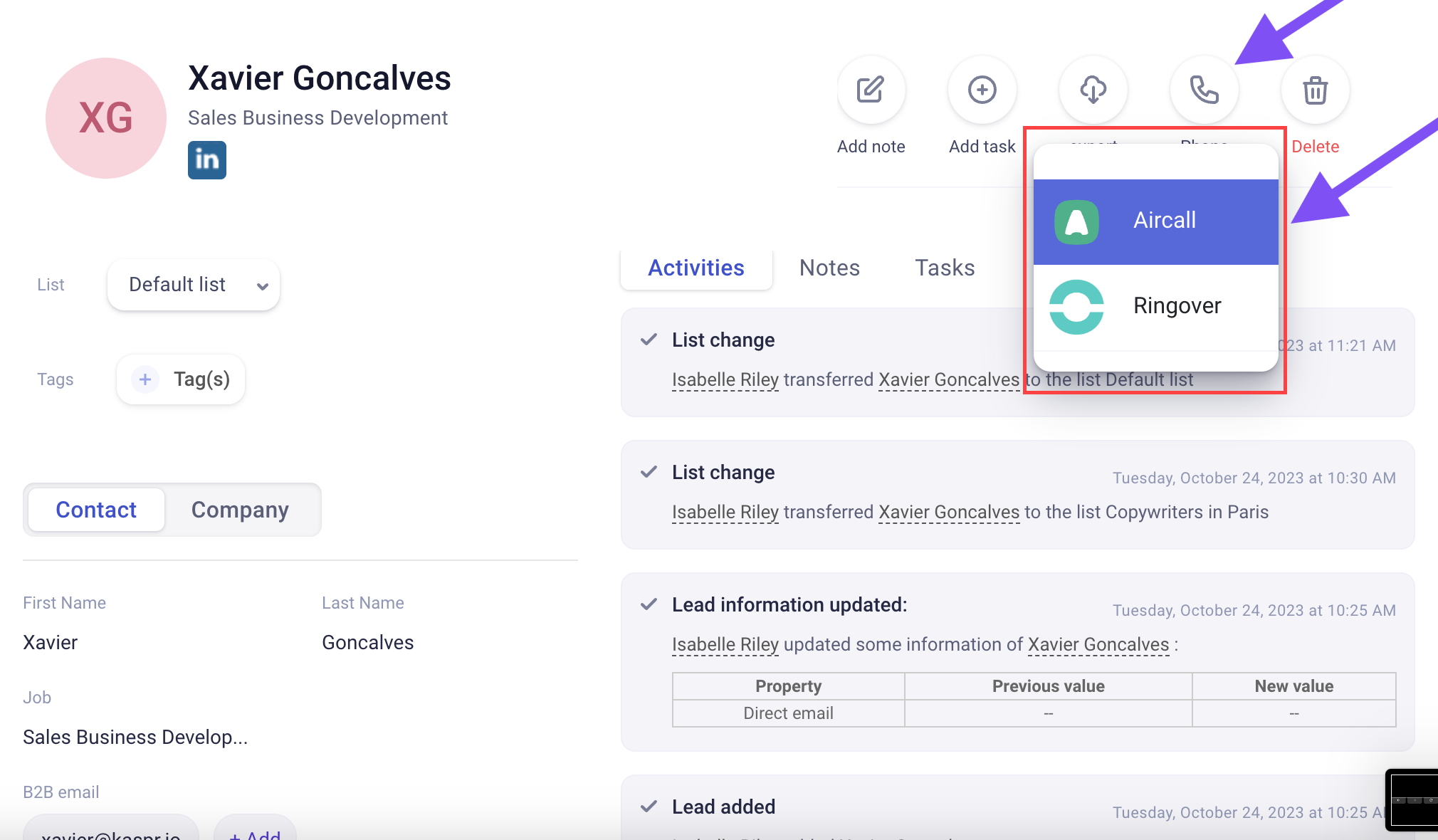Click Isabelle Riley link in Default list change
1438x840 pixels.
point(725,379)
